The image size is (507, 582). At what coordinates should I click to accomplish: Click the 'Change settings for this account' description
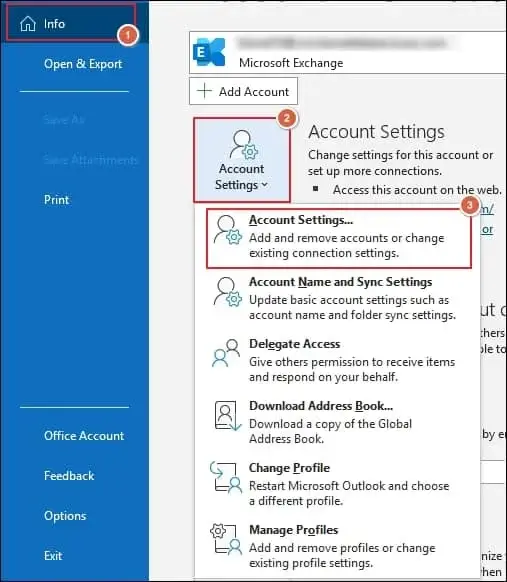400,163
